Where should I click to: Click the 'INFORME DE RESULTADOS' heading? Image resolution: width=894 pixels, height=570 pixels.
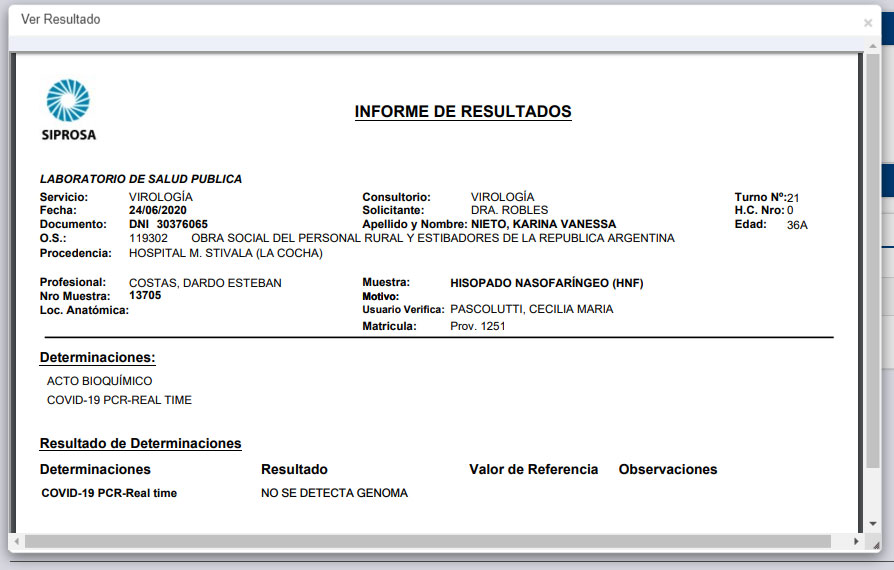pos(463,111)
